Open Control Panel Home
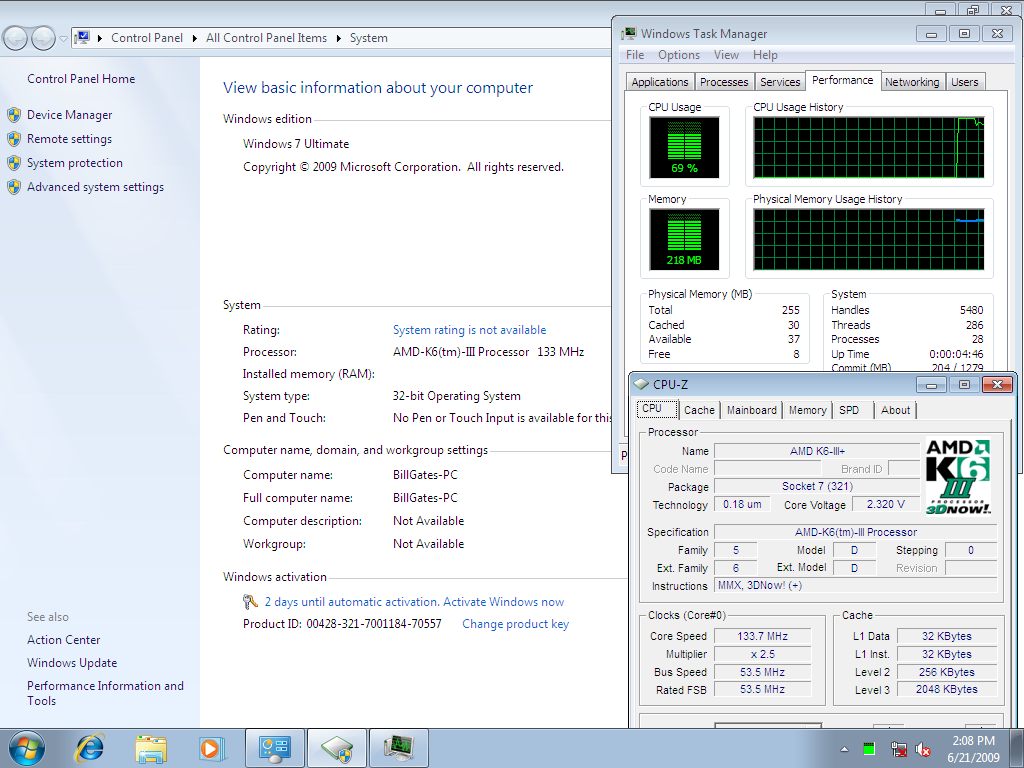The image size is (1024, 768). point(81,79)
